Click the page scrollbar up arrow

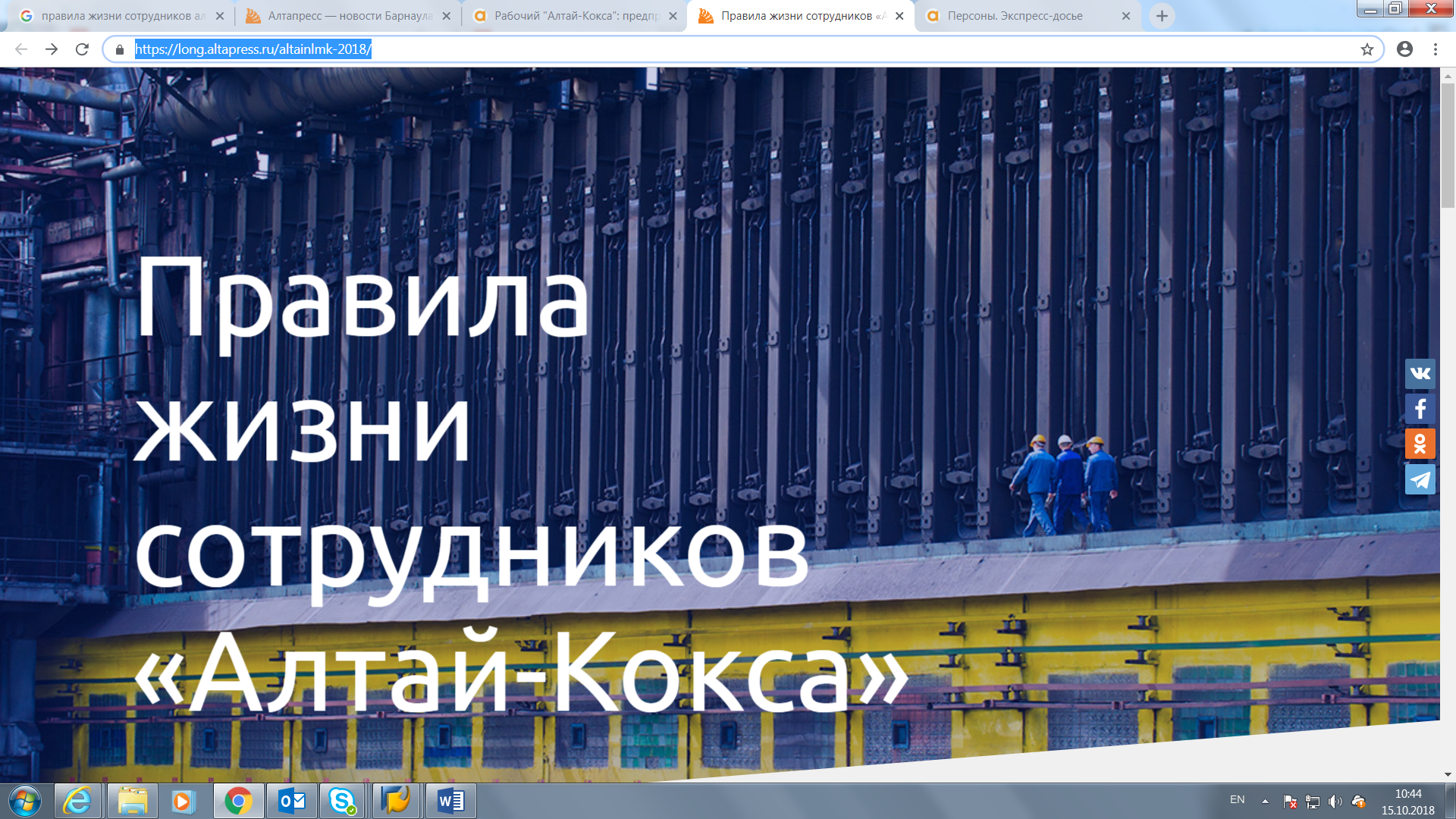[x=1448, y=76]
